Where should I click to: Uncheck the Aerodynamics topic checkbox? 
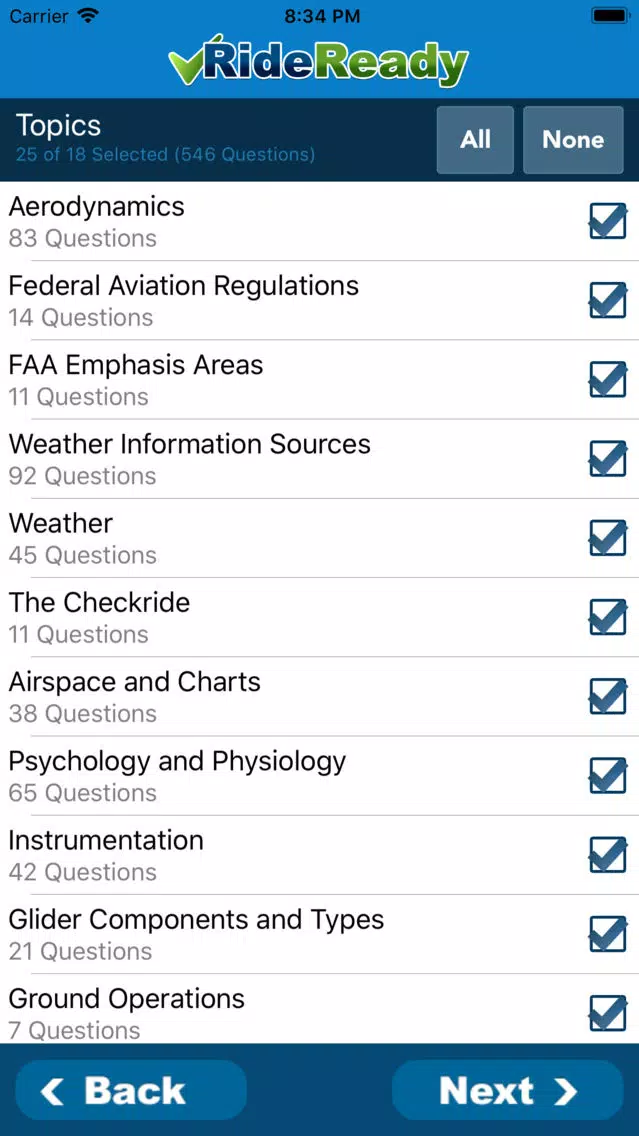[608, 220]
